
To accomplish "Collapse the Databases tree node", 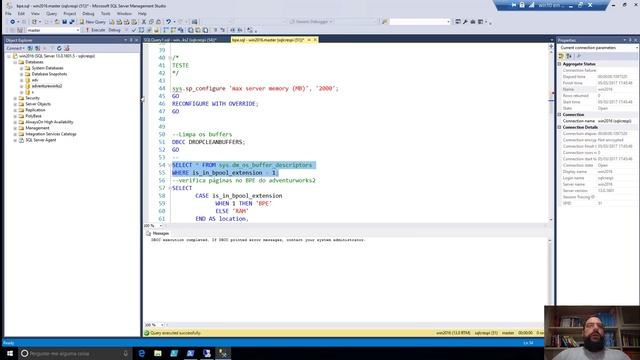I will coord(15,62).
